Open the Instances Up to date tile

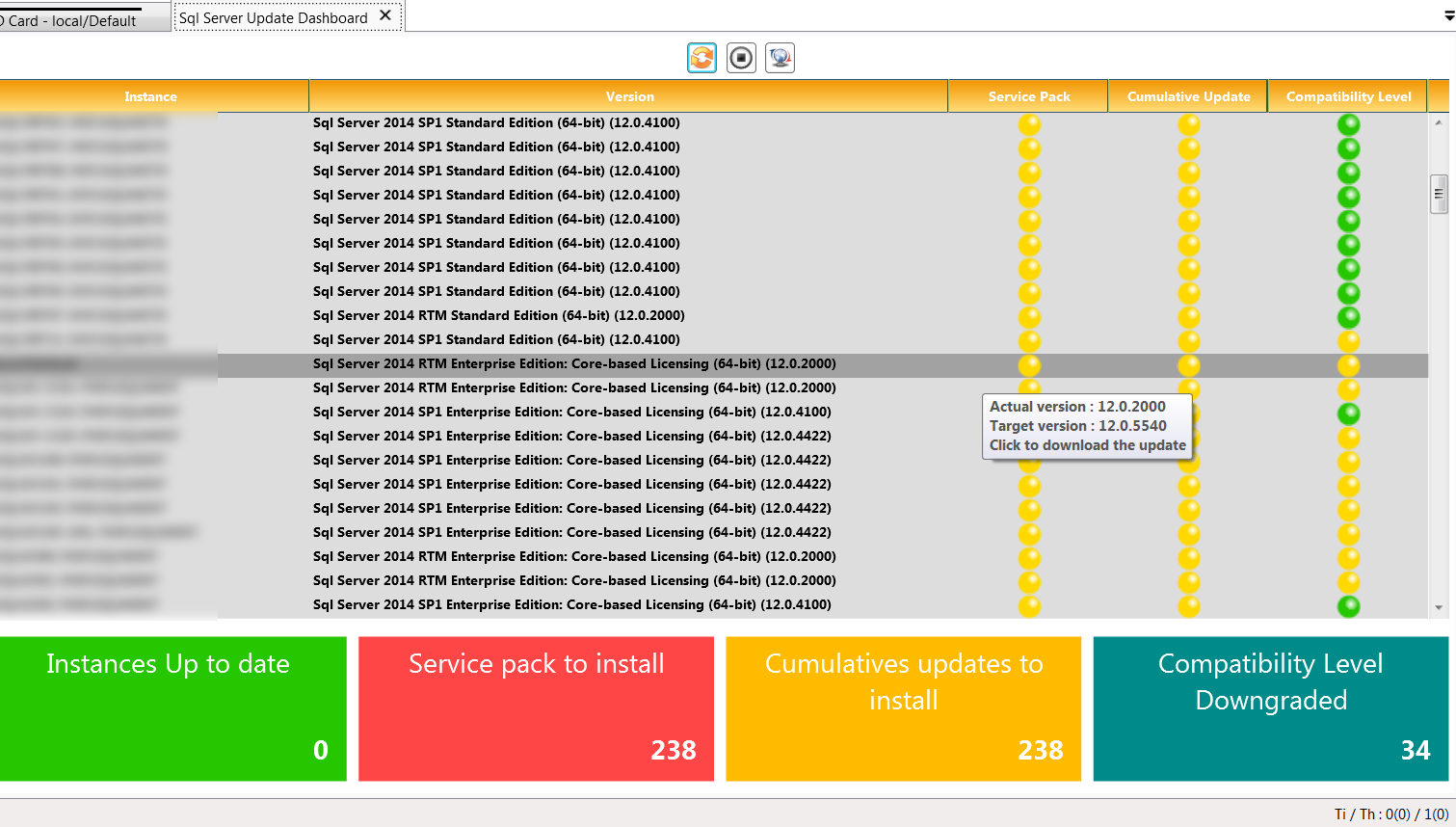pos(173,708)
